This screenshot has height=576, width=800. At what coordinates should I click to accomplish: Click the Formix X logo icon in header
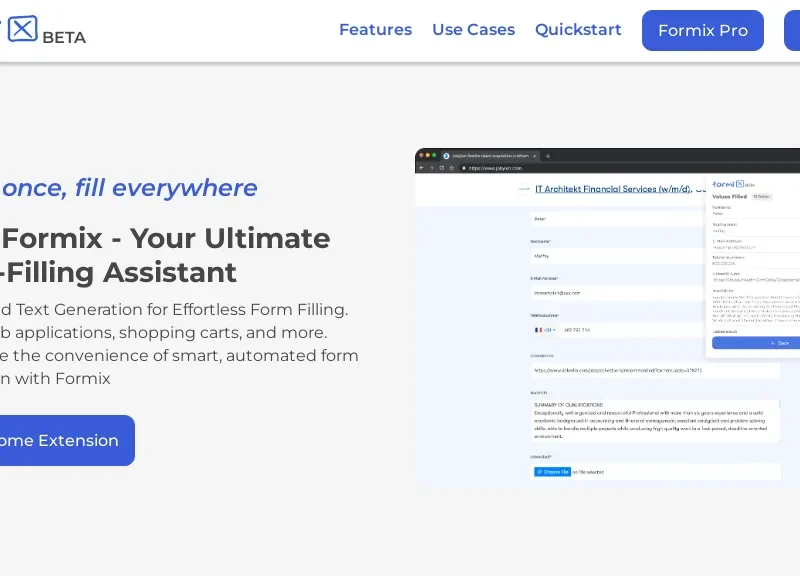tap(22, 29)
